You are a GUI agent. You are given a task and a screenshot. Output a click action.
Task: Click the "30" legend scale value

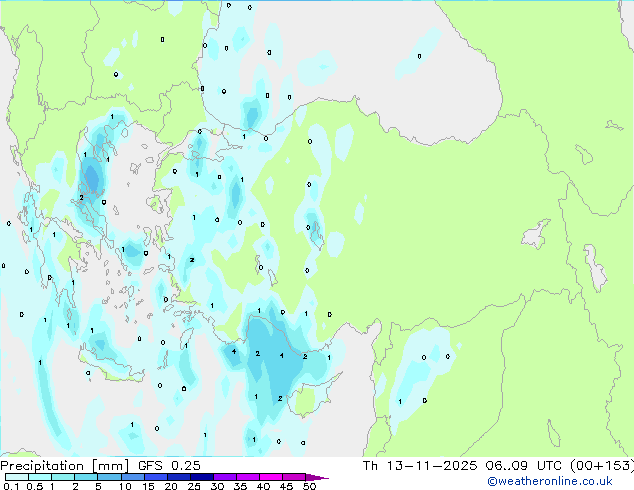pos(217,486)
